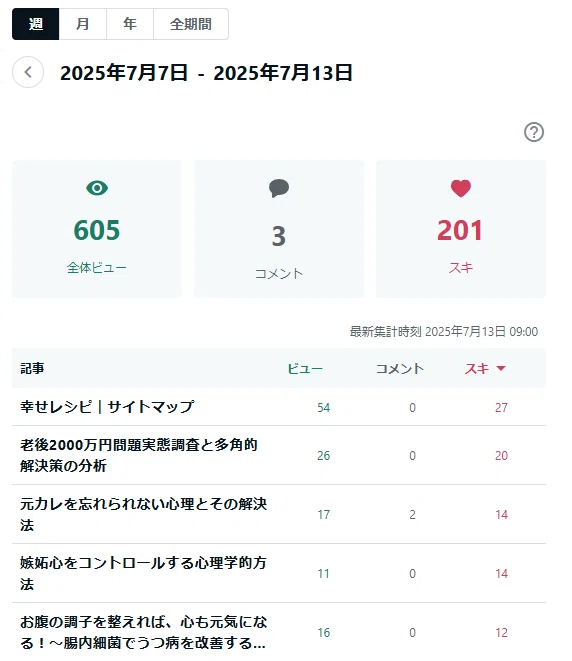Switch to the 月 period tab
Image resolution: width=572 pixels, height=661 pixels.
coord(83,24)
